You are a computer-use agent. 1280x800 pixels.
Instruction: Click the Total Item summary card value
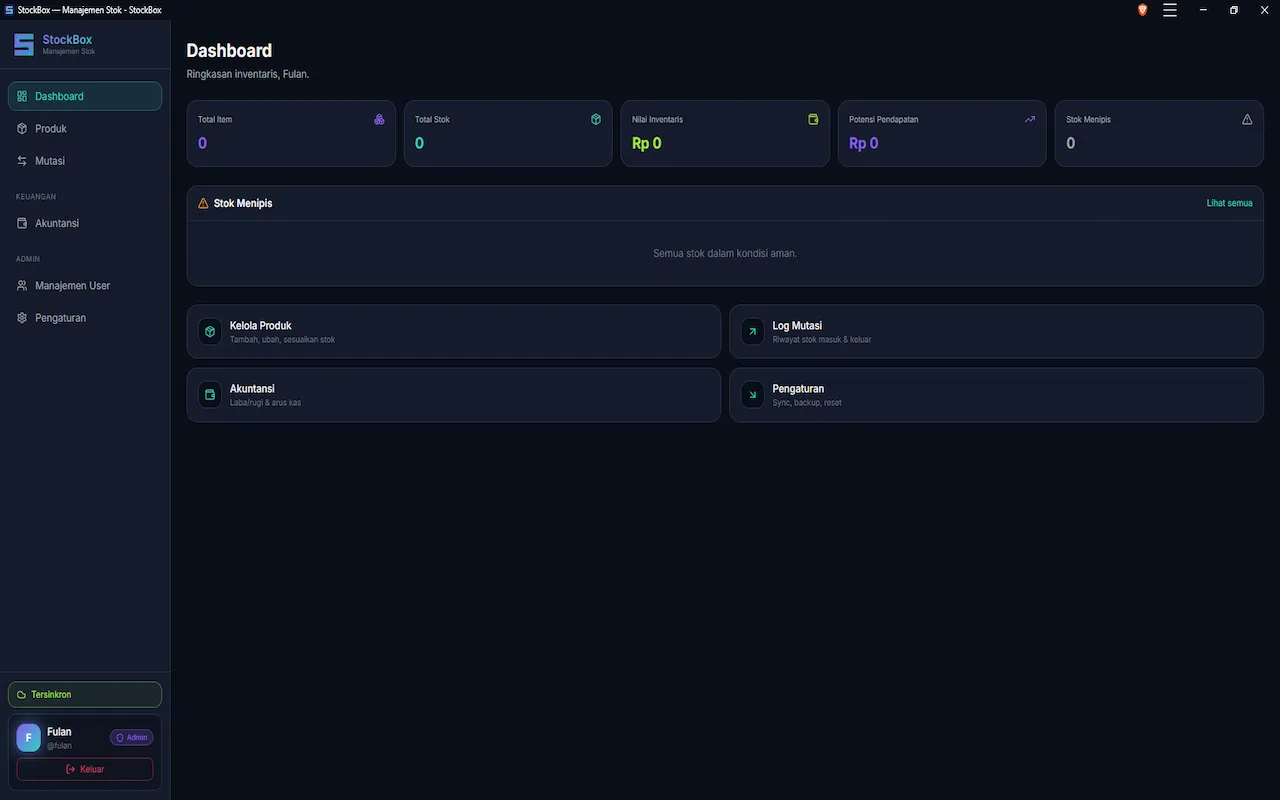(x=202, y=143)
